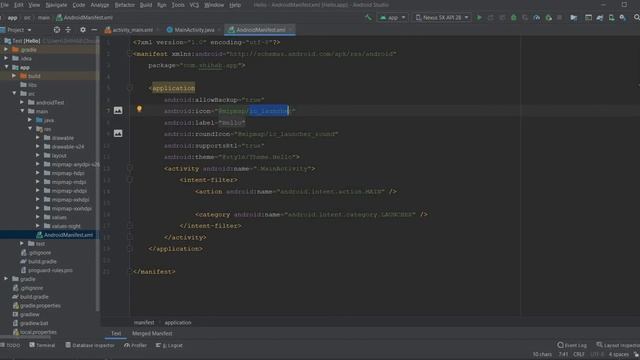Click the yellow lightbulb intention icon
The height and width of the screenshot is (360, 640).
coord(139,109)
